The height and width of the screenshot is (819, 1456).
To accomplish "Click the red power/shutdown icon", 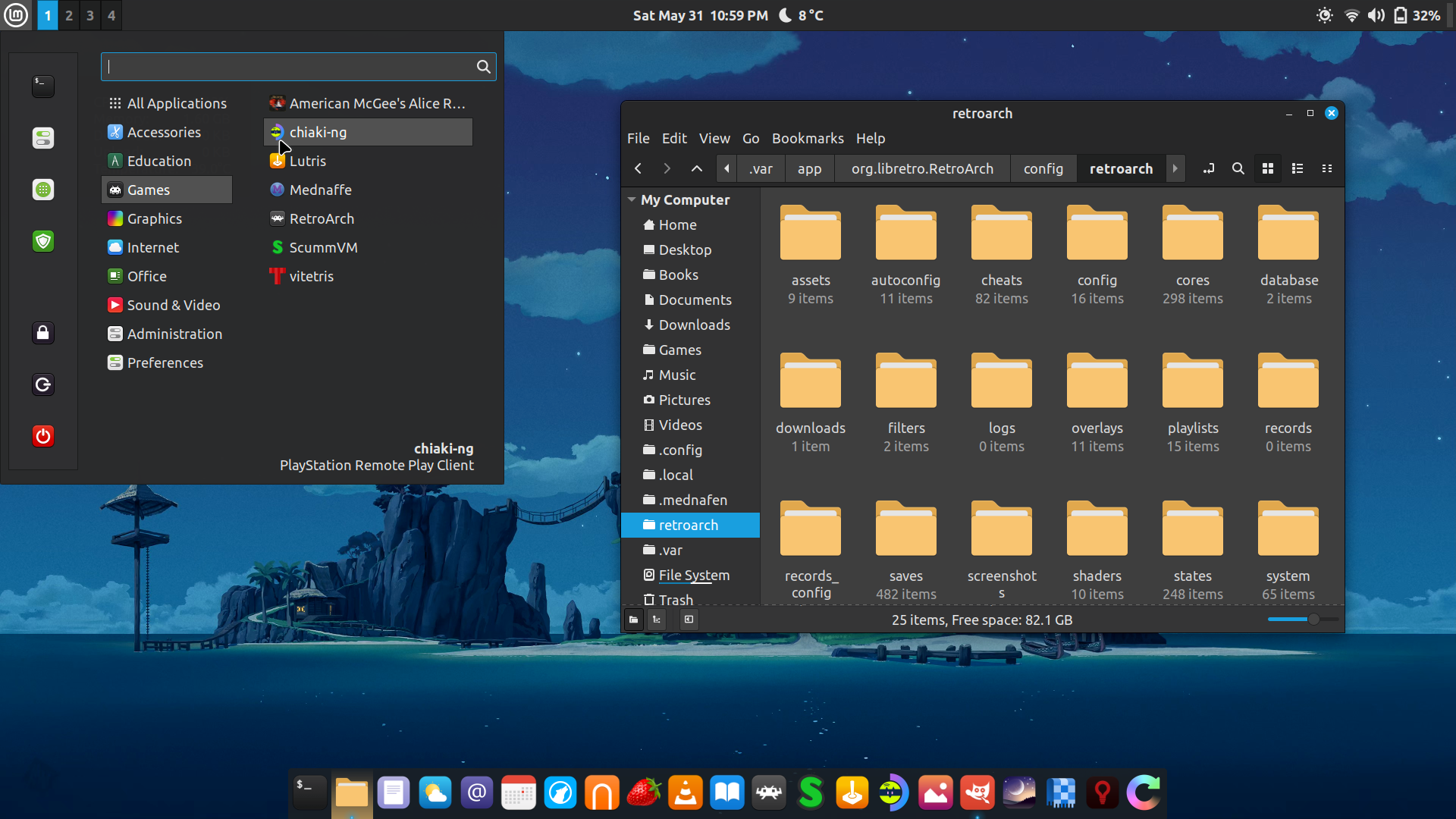I will [43, 436].
